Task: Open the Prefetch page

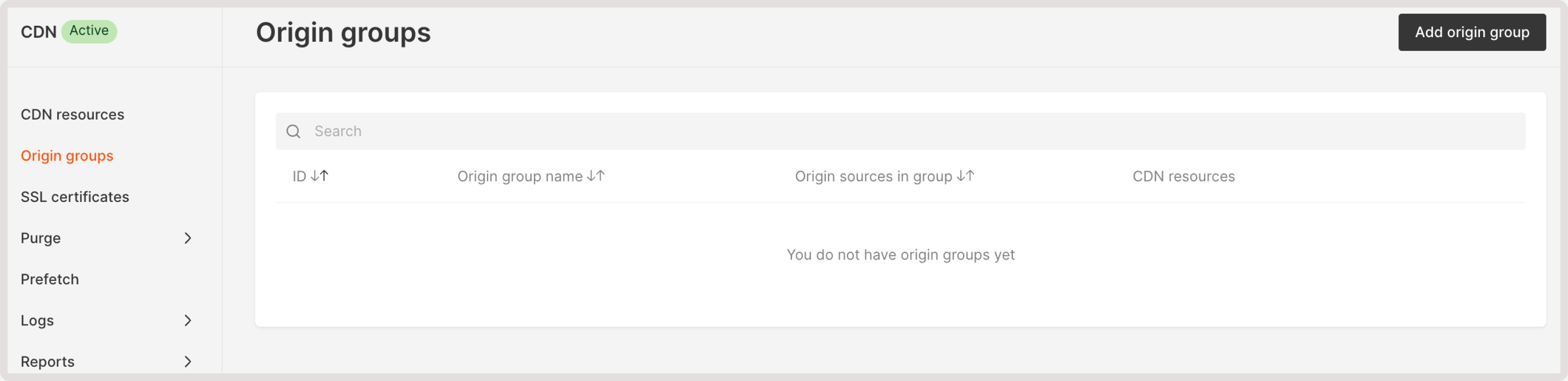Action: (50, 279)
